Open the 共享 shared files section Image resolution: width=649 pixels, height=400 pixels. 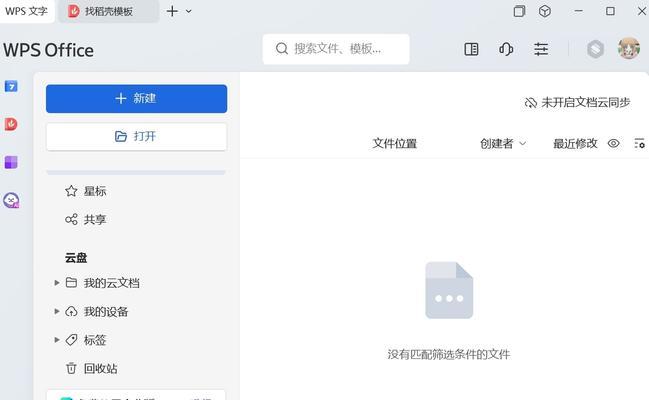(x=95, y=219)
